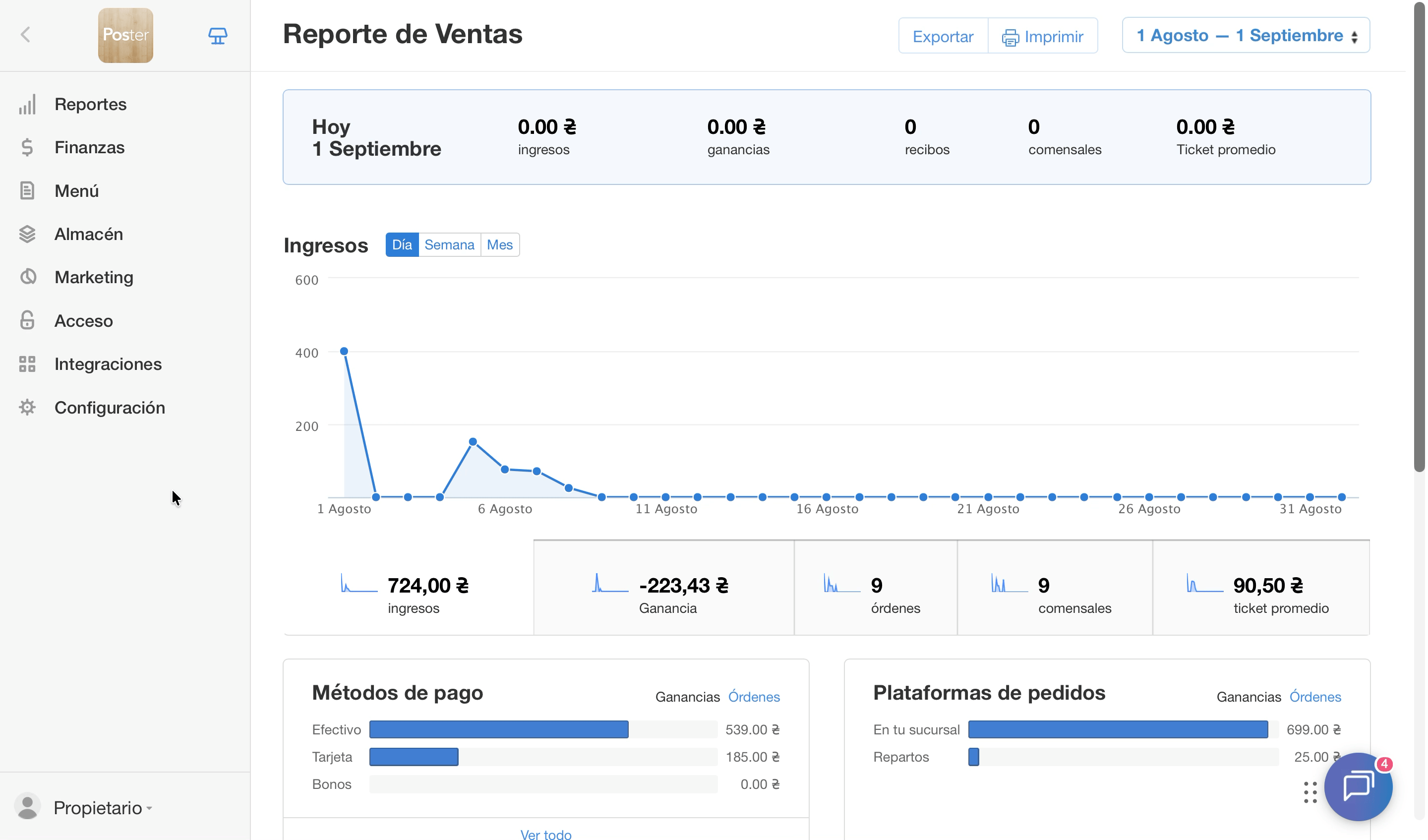Select the 724,00 ingresos metric tab
This screenshot has width=1428, height=840.
pyautogui.click(x=409, y=588)
